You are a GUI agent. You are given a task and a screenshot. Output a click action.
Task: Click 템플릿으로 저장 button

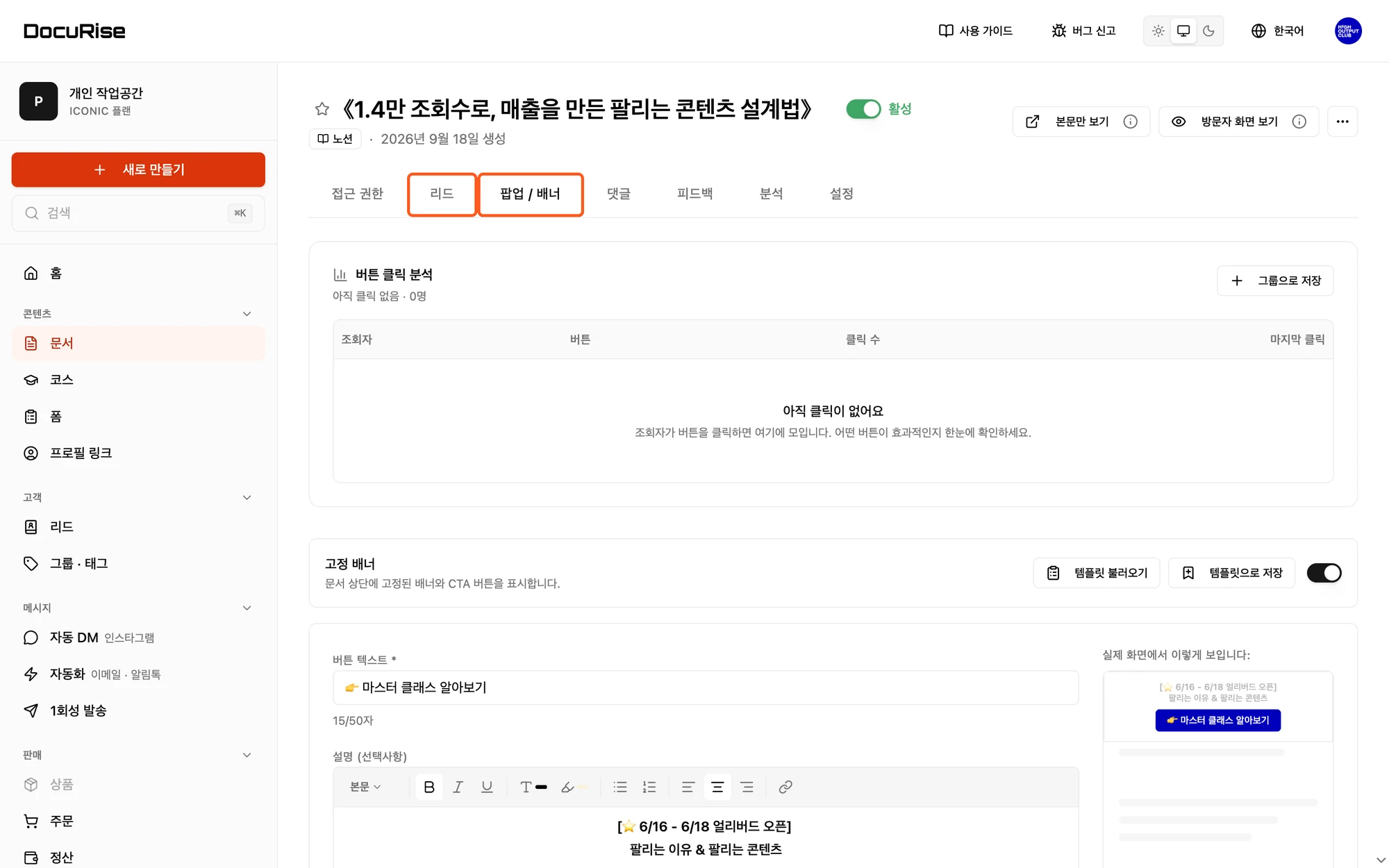pos(1231,573)
